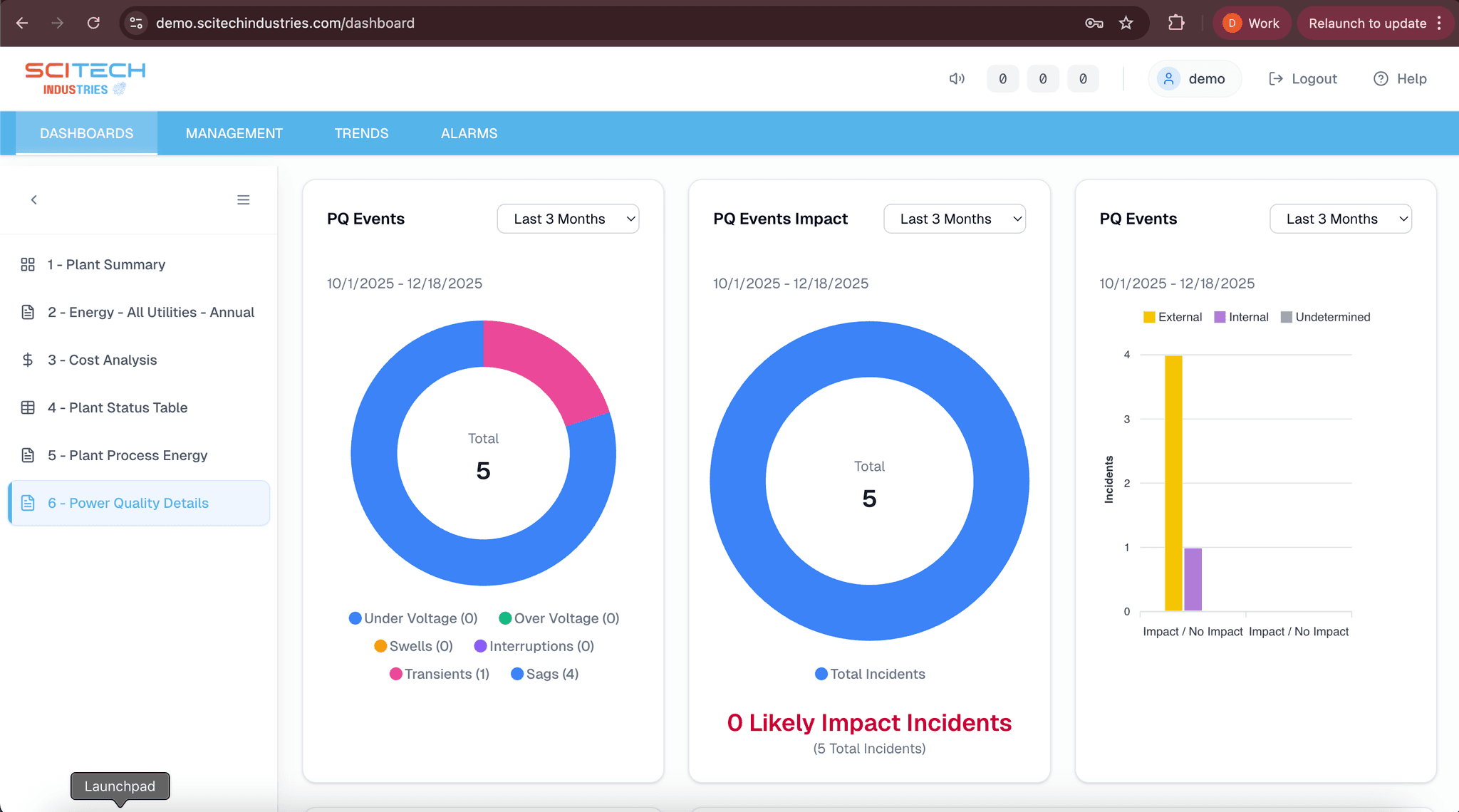Screen dimensions: 1459x812
Task: Click the Logout button
Action: pyautogui.click(x=1303, y=78)
